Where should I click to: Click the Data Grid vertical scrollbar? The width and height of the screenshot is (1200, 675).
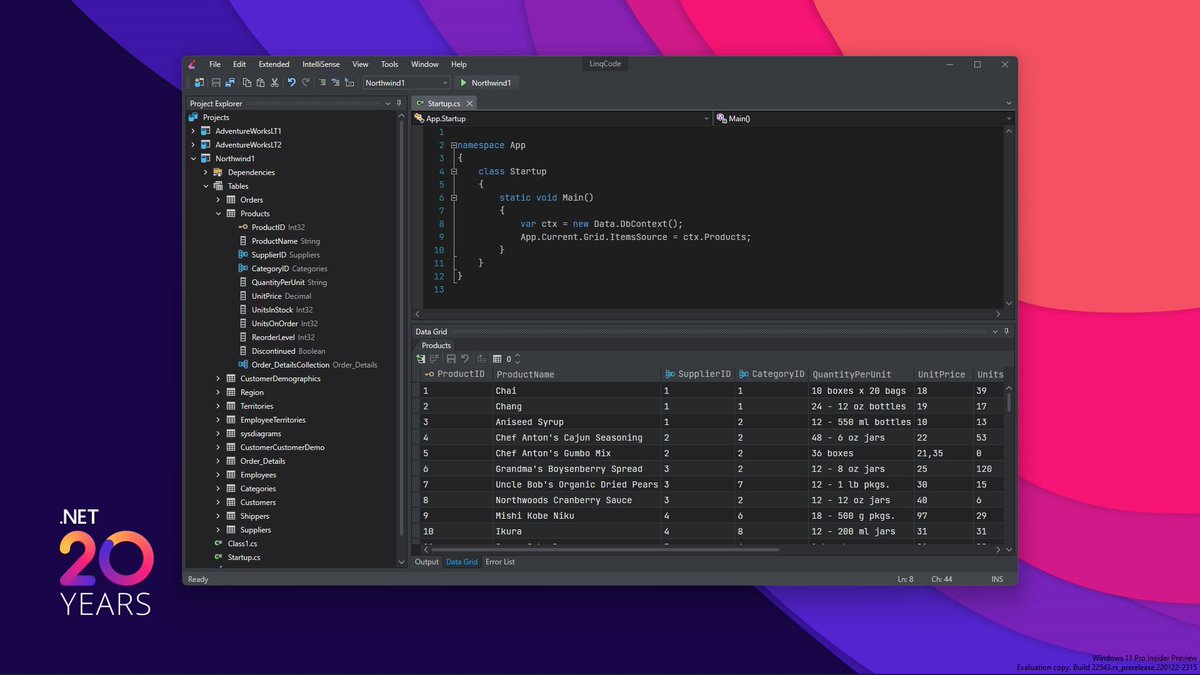point(1008,402)
